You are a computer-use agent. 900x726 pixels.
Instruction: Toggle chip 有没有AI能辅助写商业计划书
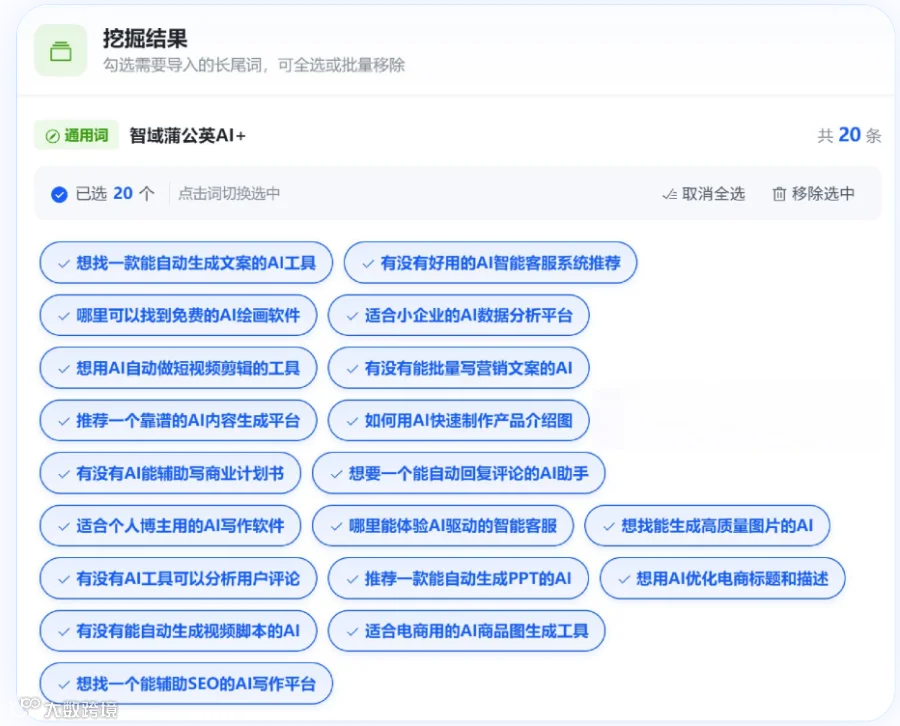coord(170,473)
